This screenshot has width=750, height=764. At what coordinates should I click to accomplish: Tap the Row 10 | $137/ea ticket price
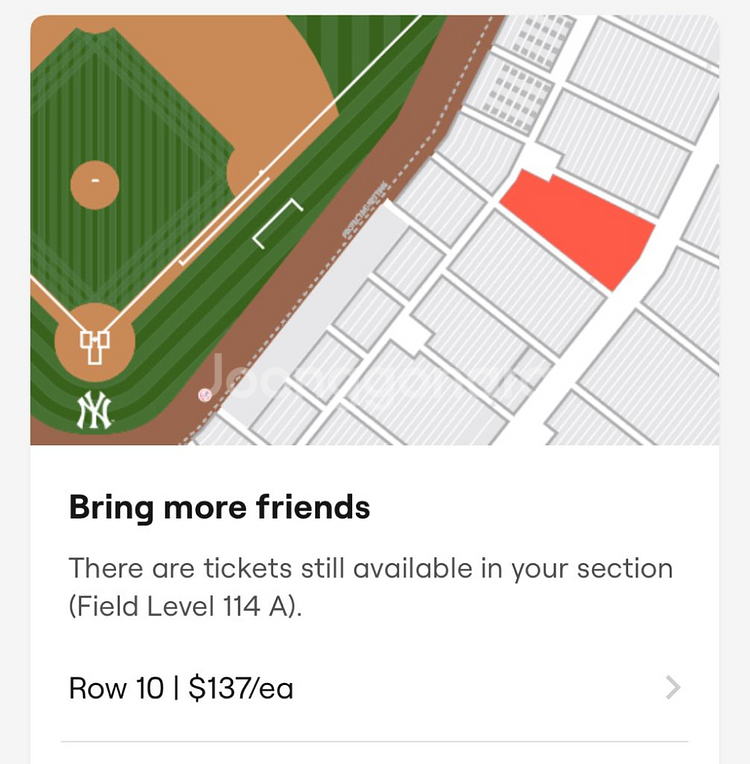181,688
